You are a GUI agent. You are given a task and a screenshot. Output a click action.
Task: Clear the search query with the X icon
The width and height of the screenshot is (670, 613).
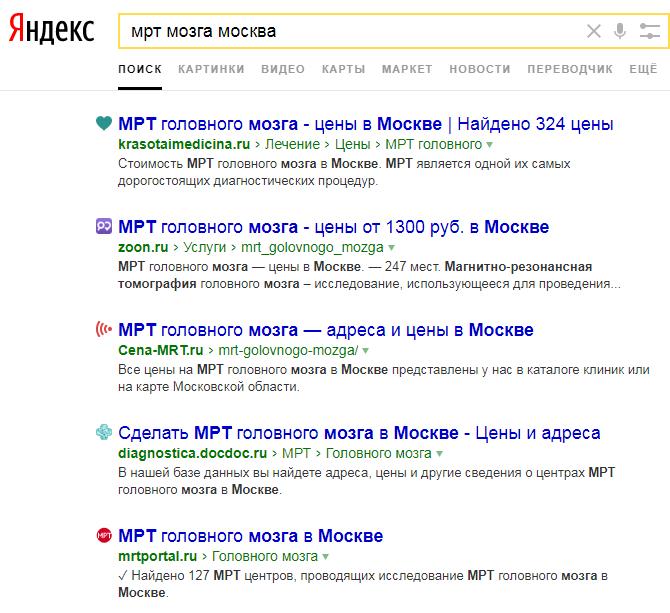pos(594,31)
